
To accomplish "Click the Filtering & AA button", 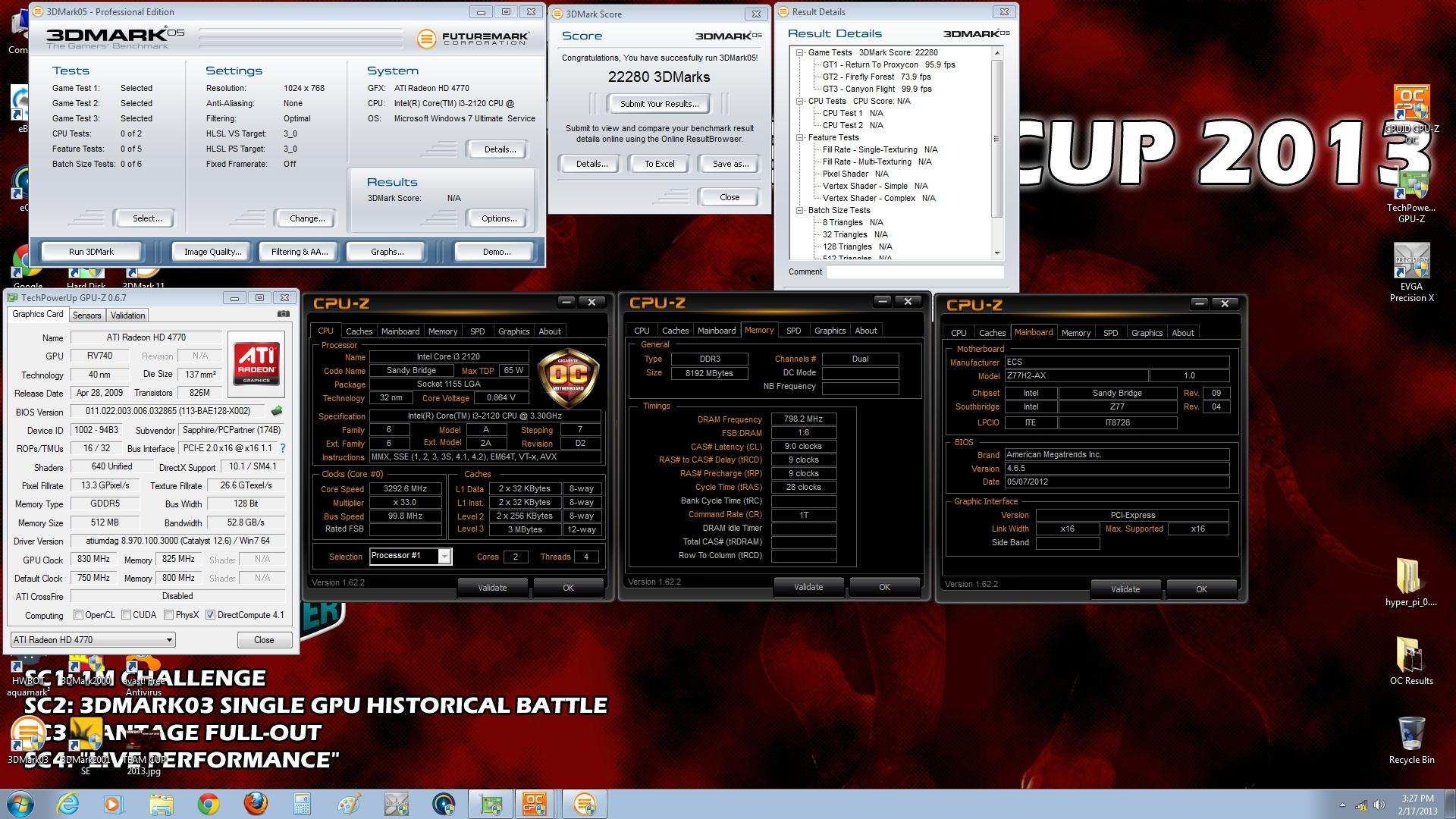I will (x=300, y=252).
